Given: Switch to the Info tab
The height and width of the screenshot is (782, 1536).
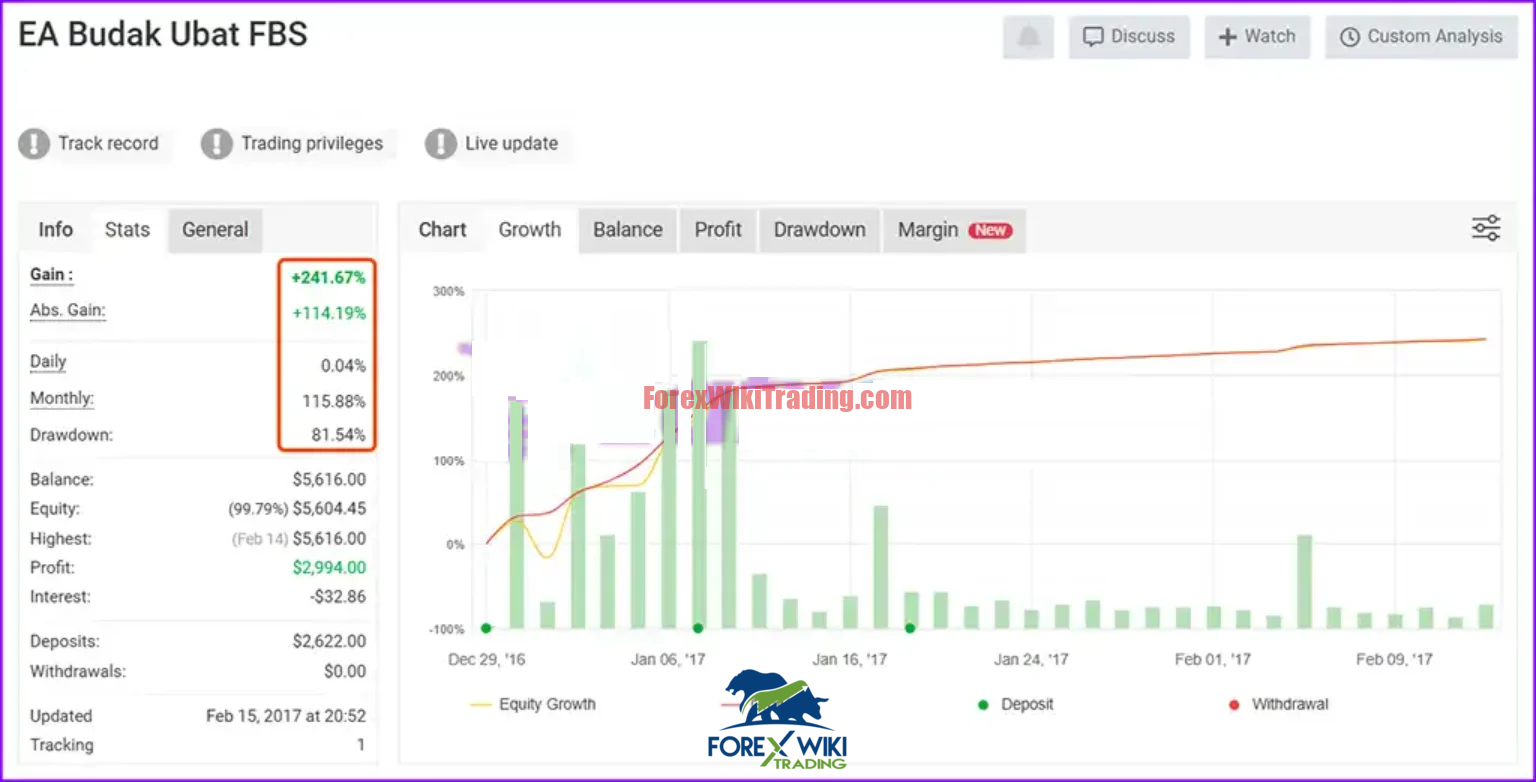Looking at the screenshot, I should tap(55, 230).
